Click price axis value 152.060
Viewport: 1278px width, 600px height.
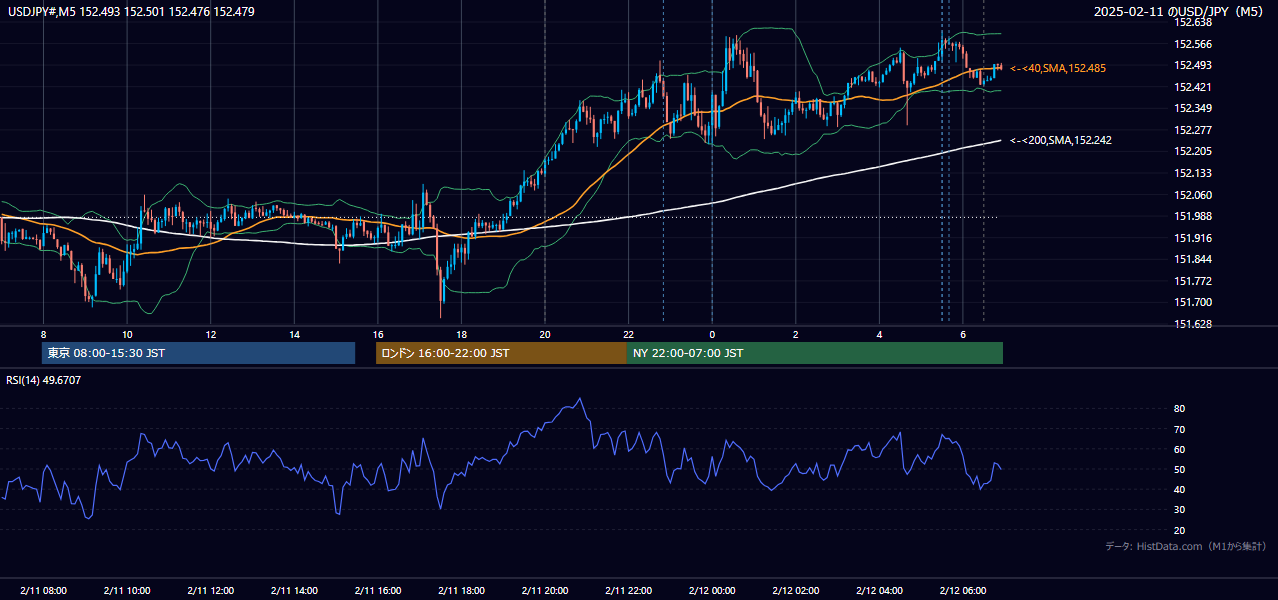point(1192,195)
